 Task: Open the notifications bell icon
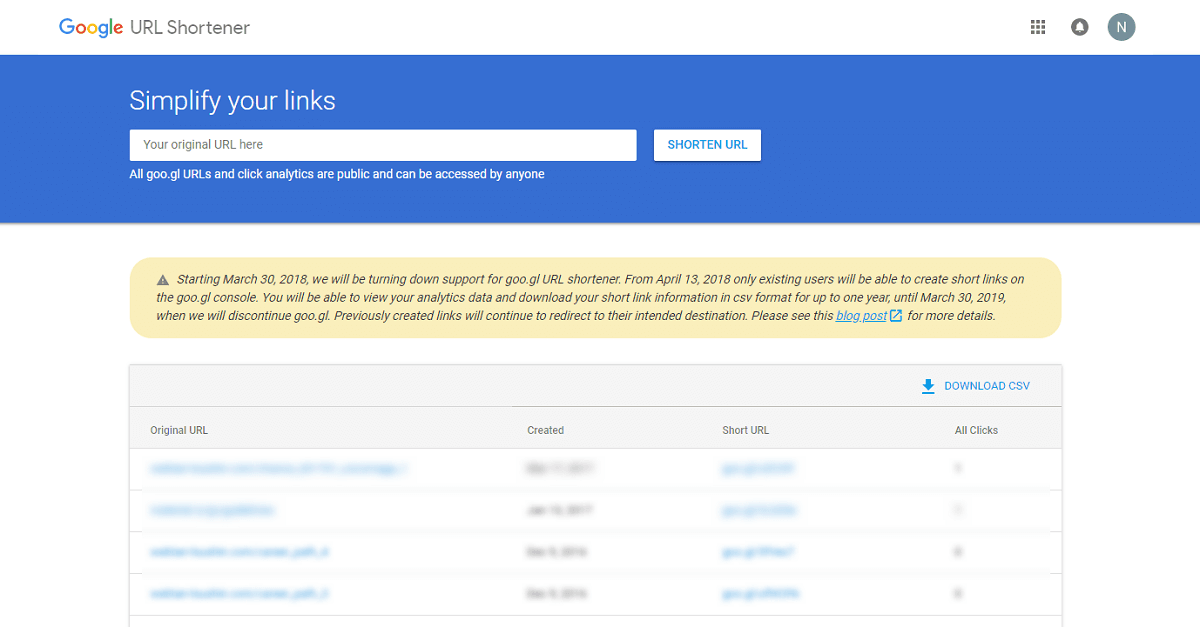coord(1080,27)
